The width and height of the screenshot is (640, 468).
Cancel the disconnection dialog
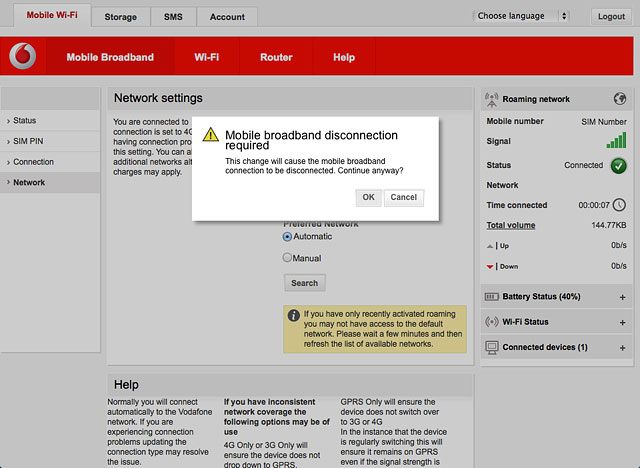click(x=404, y=197)
